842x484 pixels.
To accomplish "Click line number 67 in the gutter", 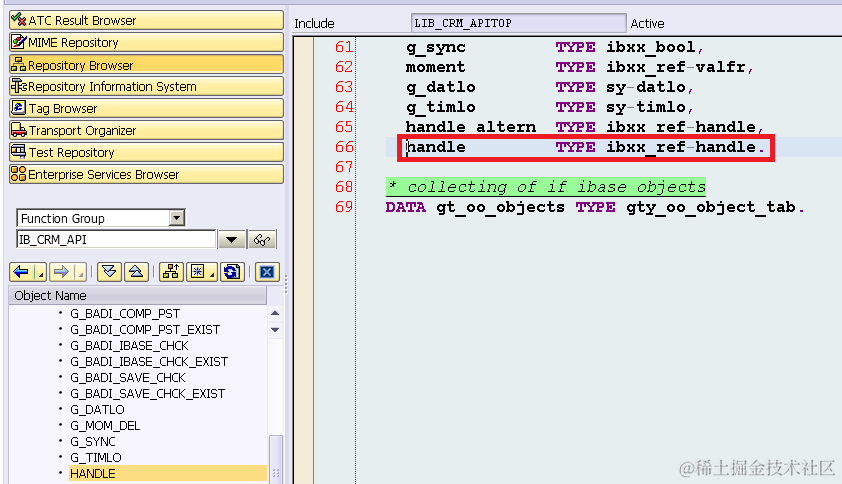I will [344, 167].
